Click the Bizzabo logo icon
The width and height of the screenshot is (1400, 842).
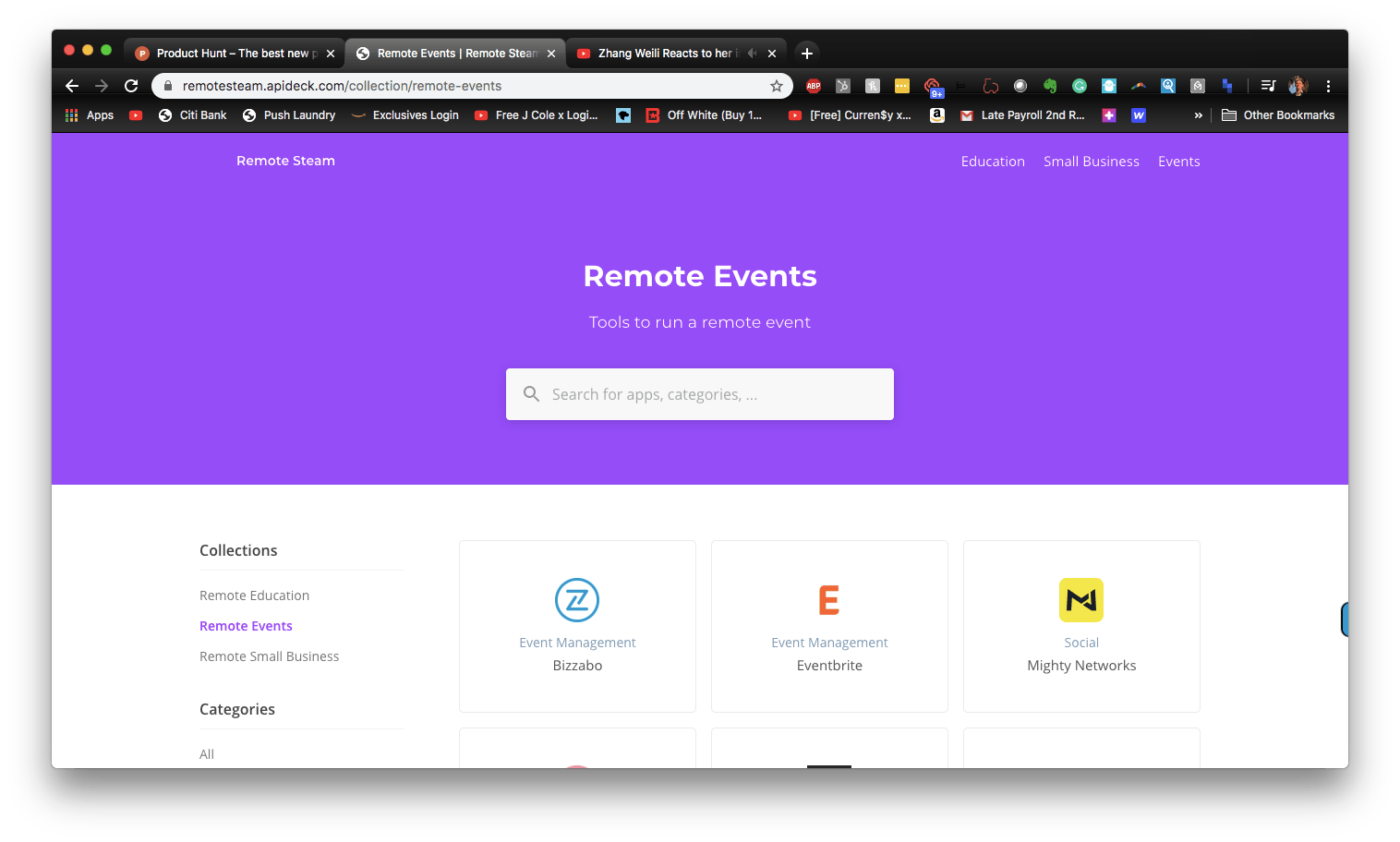[577, 600]
